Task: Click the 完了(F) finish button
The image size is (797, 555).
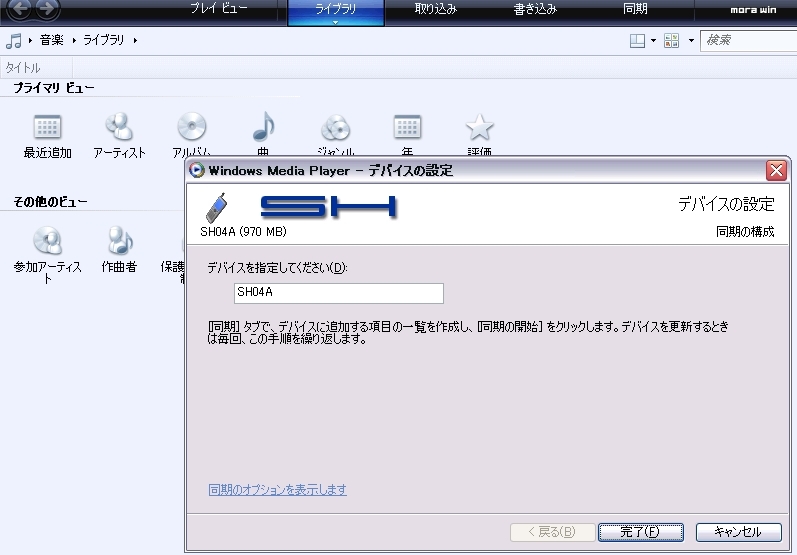Action: click(x=640, y=532)
